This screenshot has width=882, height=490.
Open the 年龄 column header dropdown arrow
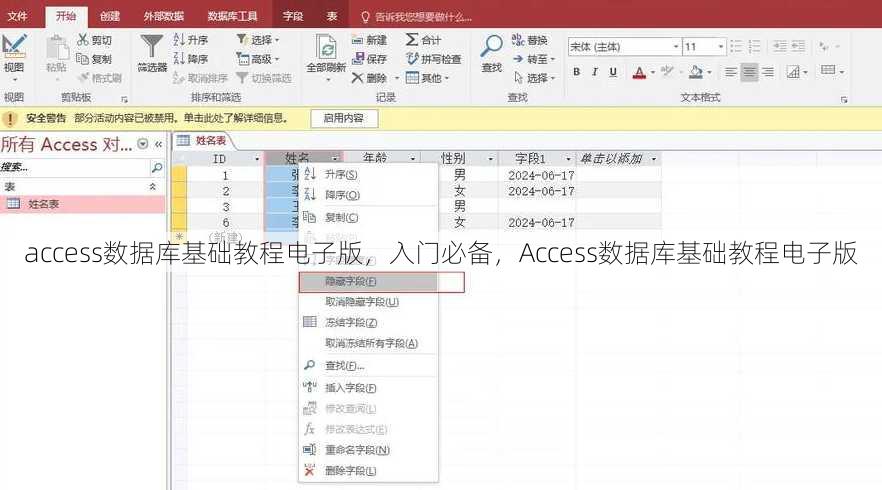tap(412, 159)
